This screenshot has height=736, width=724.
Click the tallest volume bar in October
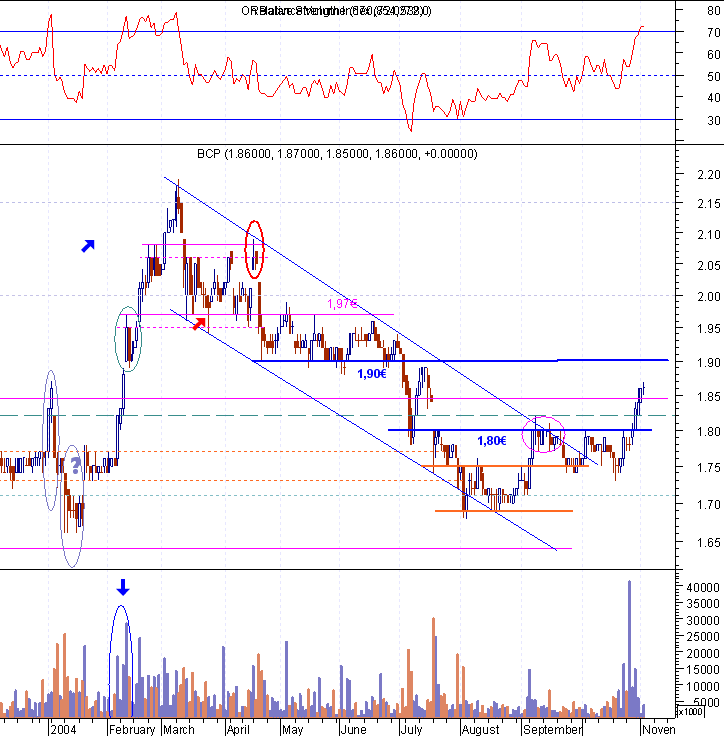click(629, 649)
